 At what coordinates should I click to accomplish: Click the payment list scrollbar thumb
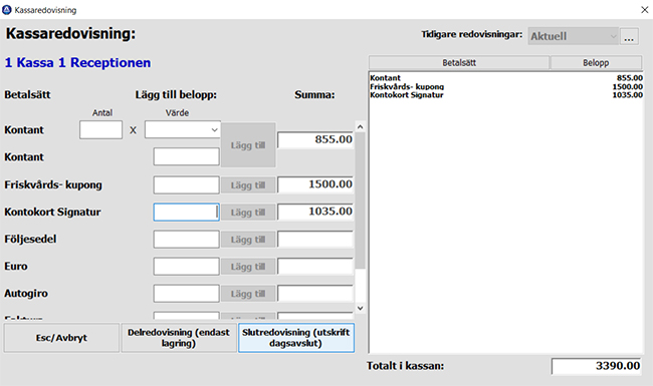[x=360, y=201]
